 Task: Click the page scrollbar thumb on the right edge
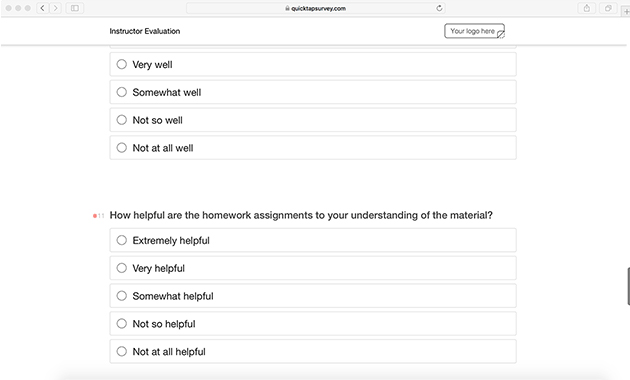(628, 286)
